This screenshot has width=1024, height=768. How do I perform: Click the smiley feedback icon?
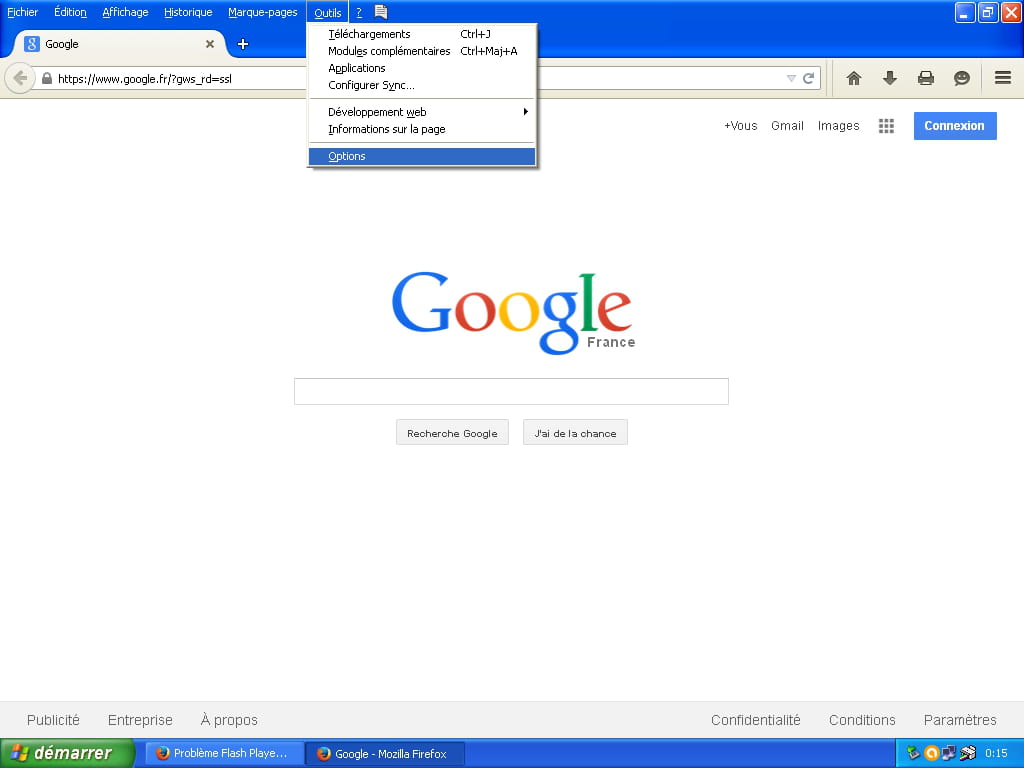pyautogui.click(x=961, y=78)
